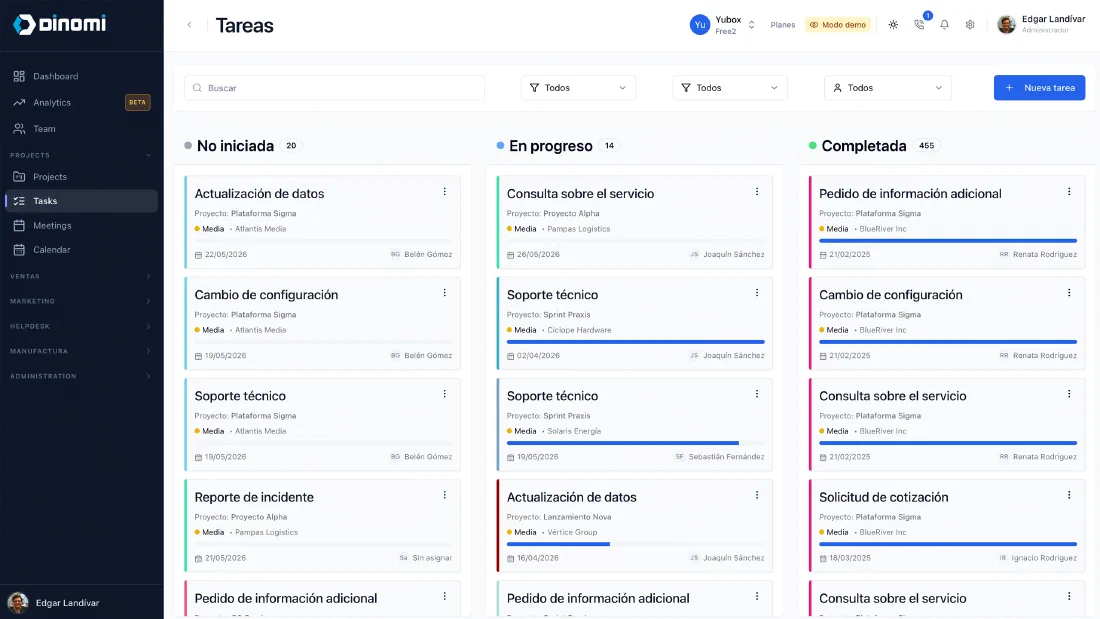This screenshot has width=1100, height=619.
Task: Click calendar icon beside 18/03/2025
Action: tap(823, 558)
